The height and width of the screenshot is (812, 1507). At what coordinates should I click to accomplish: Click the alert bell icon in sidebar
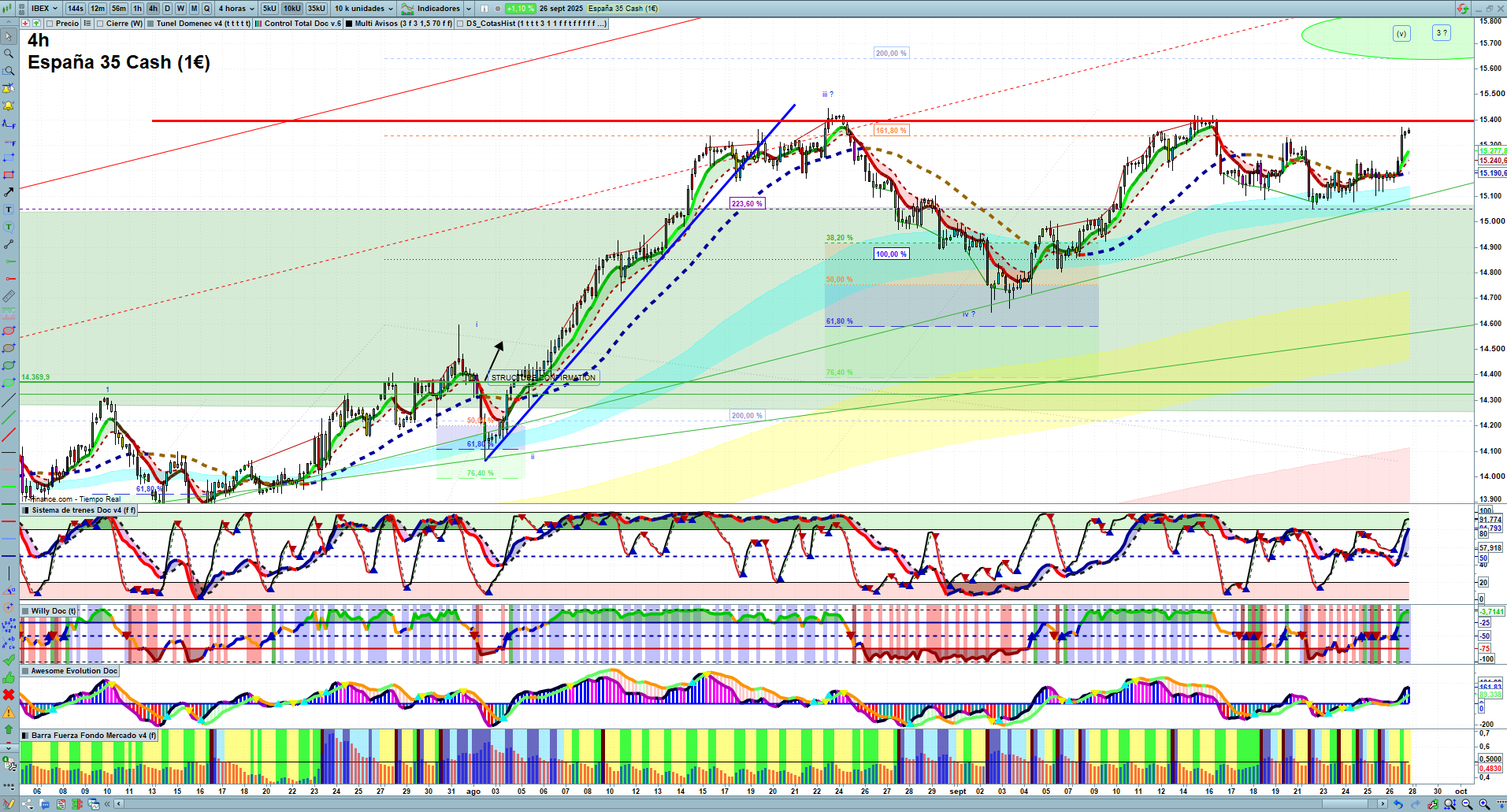click(9, 106)
